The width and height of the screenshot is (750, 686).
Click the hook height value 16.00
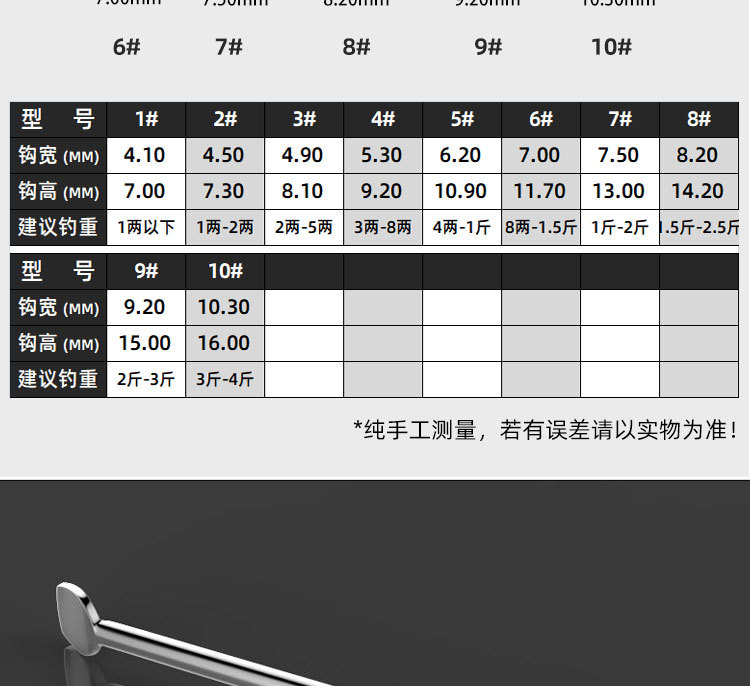click(x=225, y=343)
